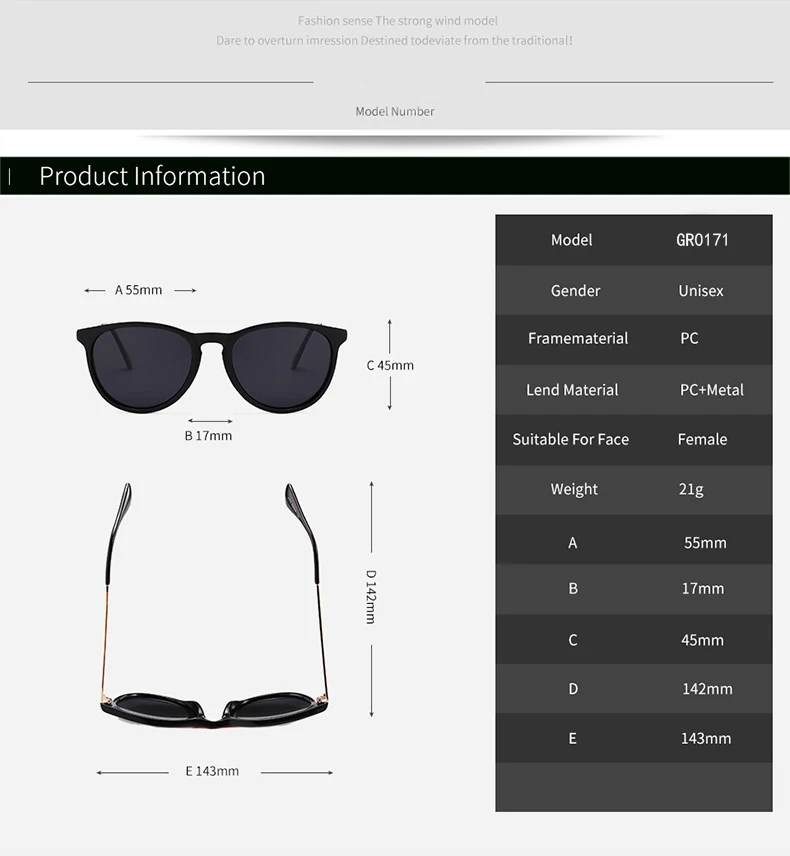The width and height of the screenshot is (790, 856).
Task: Click the 'B 17mm' bridge width label
Action: [208, 436]
